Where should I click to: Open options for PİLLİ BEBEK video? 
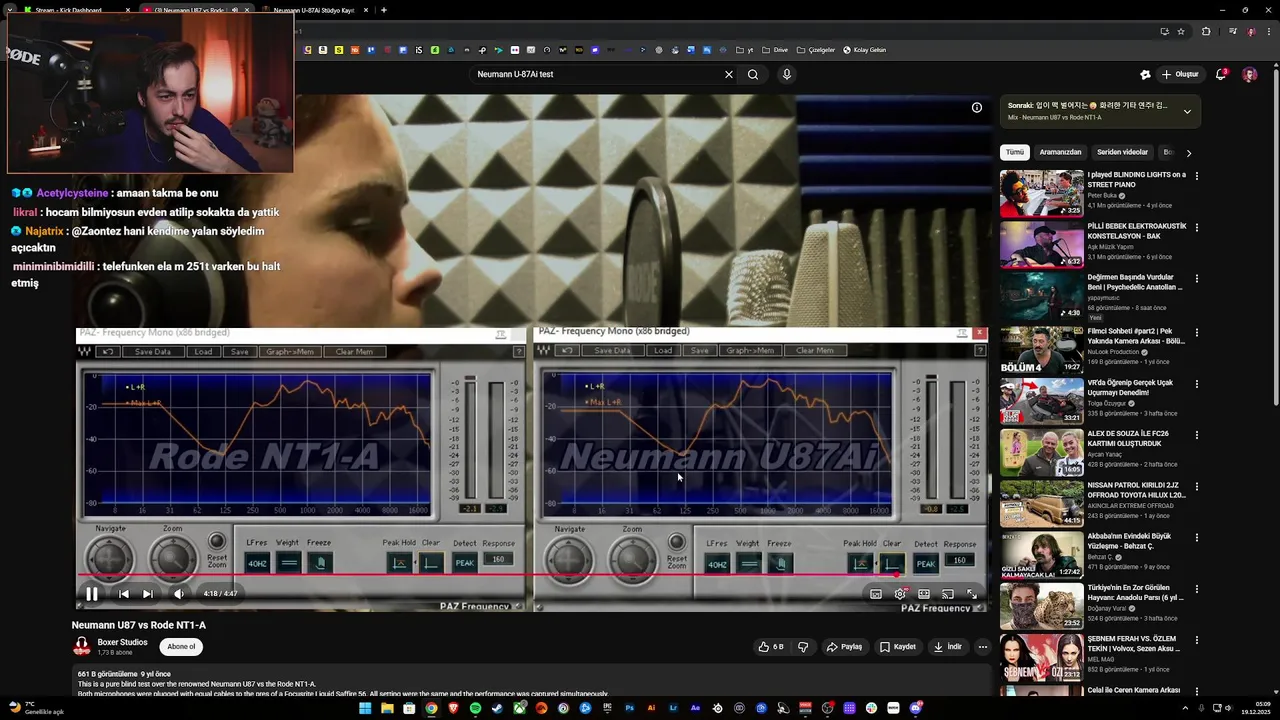1197,227
